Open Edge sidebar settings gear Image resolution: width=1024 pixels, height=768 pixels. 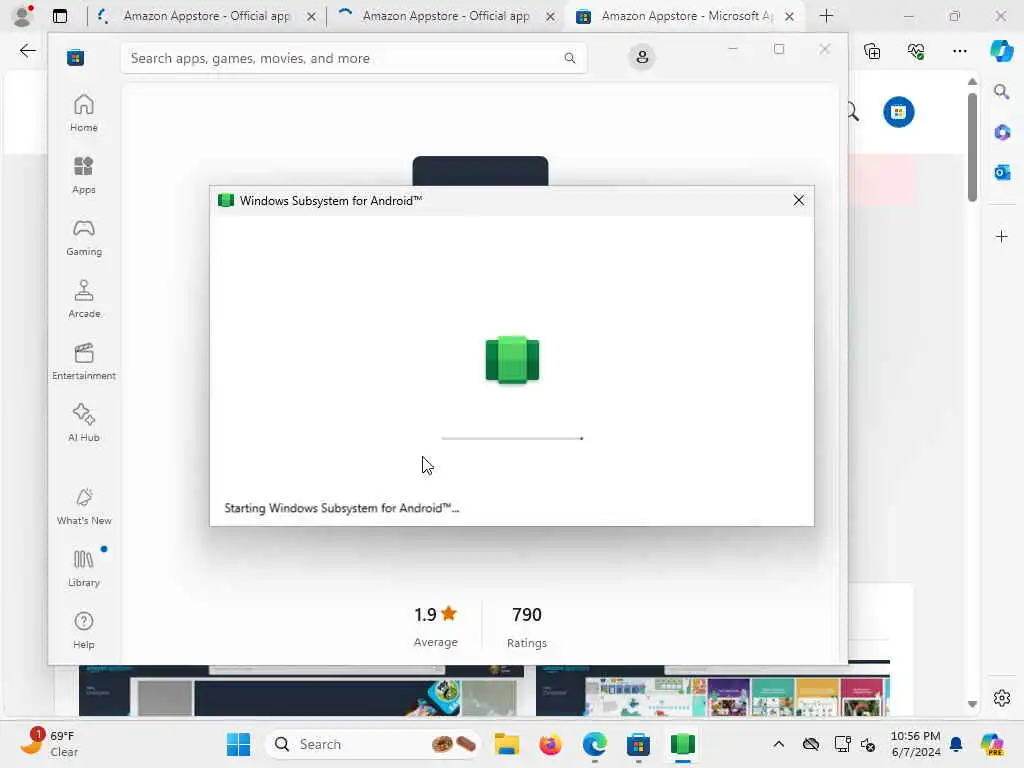click(x=1002, y=698)
